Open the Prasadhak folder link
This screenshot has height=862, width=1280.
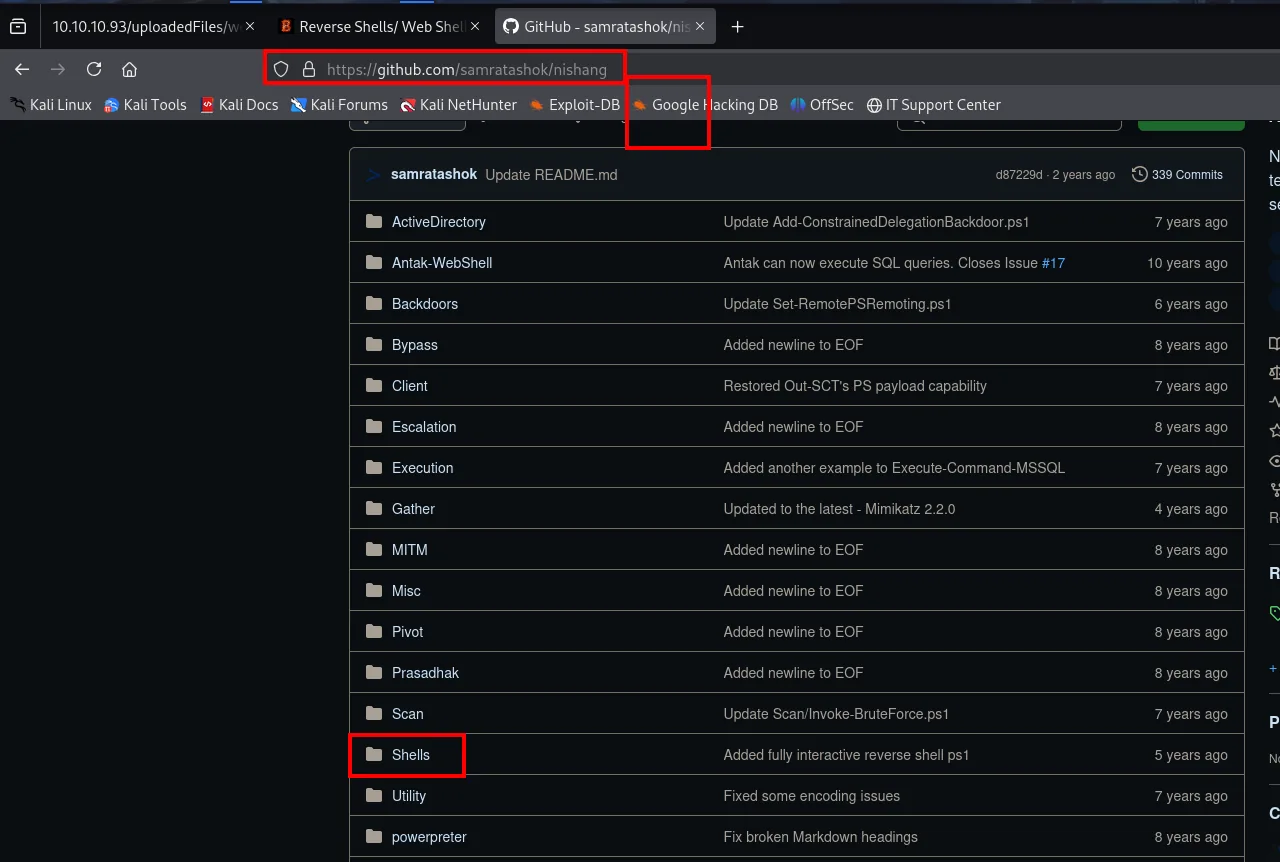point(425,673)
